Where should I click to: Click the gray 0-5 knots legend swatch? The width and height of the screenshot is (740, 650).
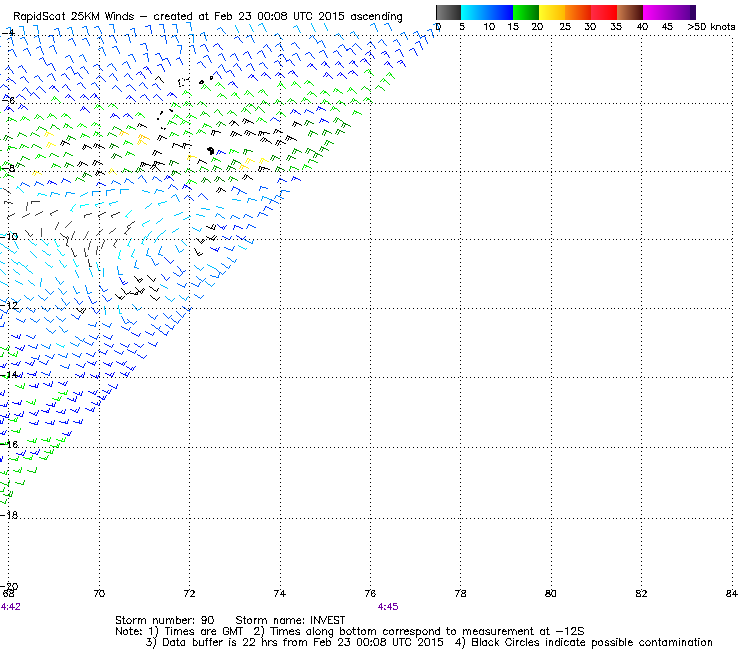[448, 12]
